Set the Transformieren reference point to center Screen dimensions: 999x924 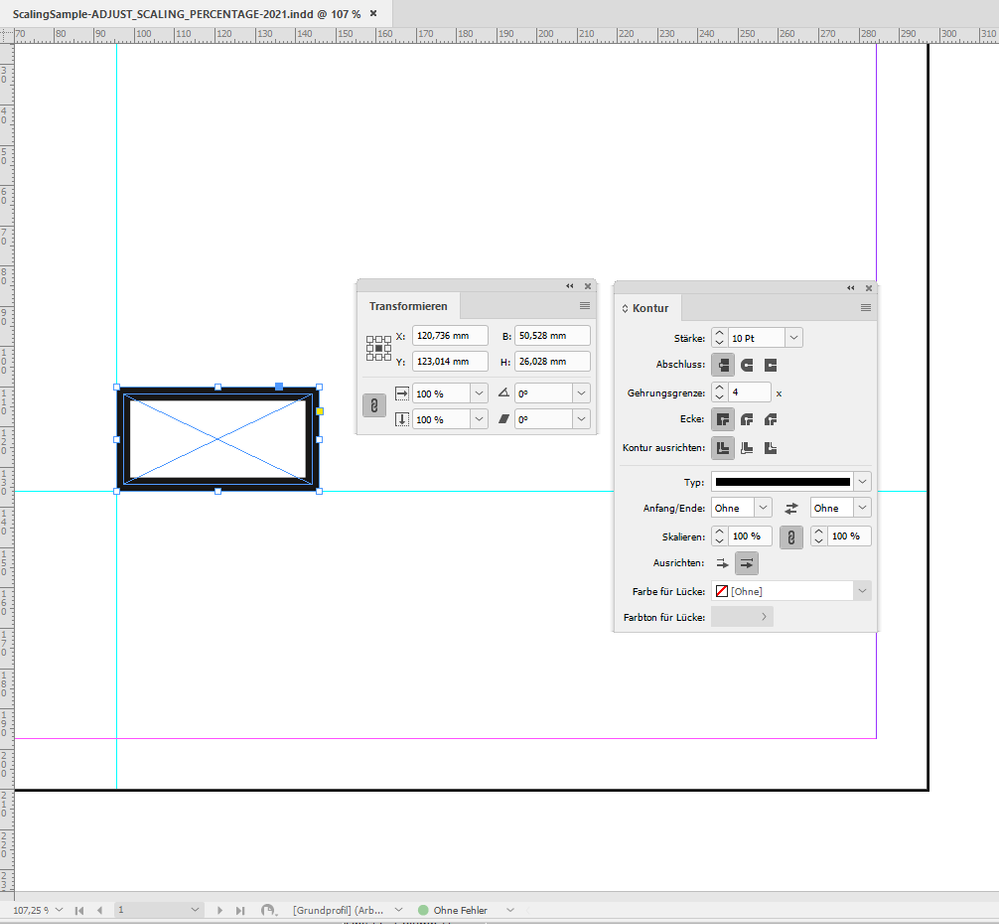tap(379, 348)
